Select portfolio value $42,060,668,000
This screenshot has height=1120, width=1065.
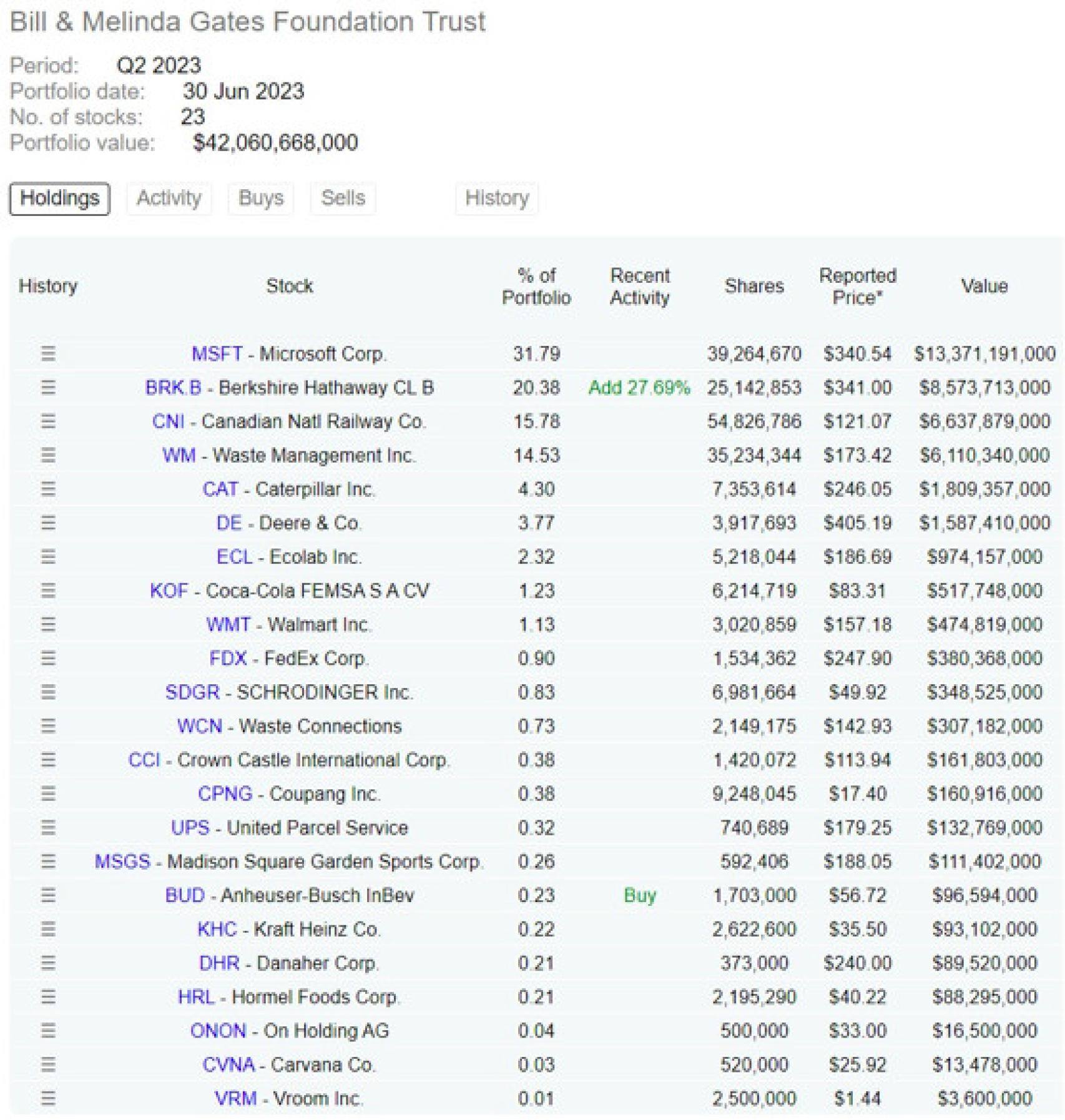(x=275, y=142)
